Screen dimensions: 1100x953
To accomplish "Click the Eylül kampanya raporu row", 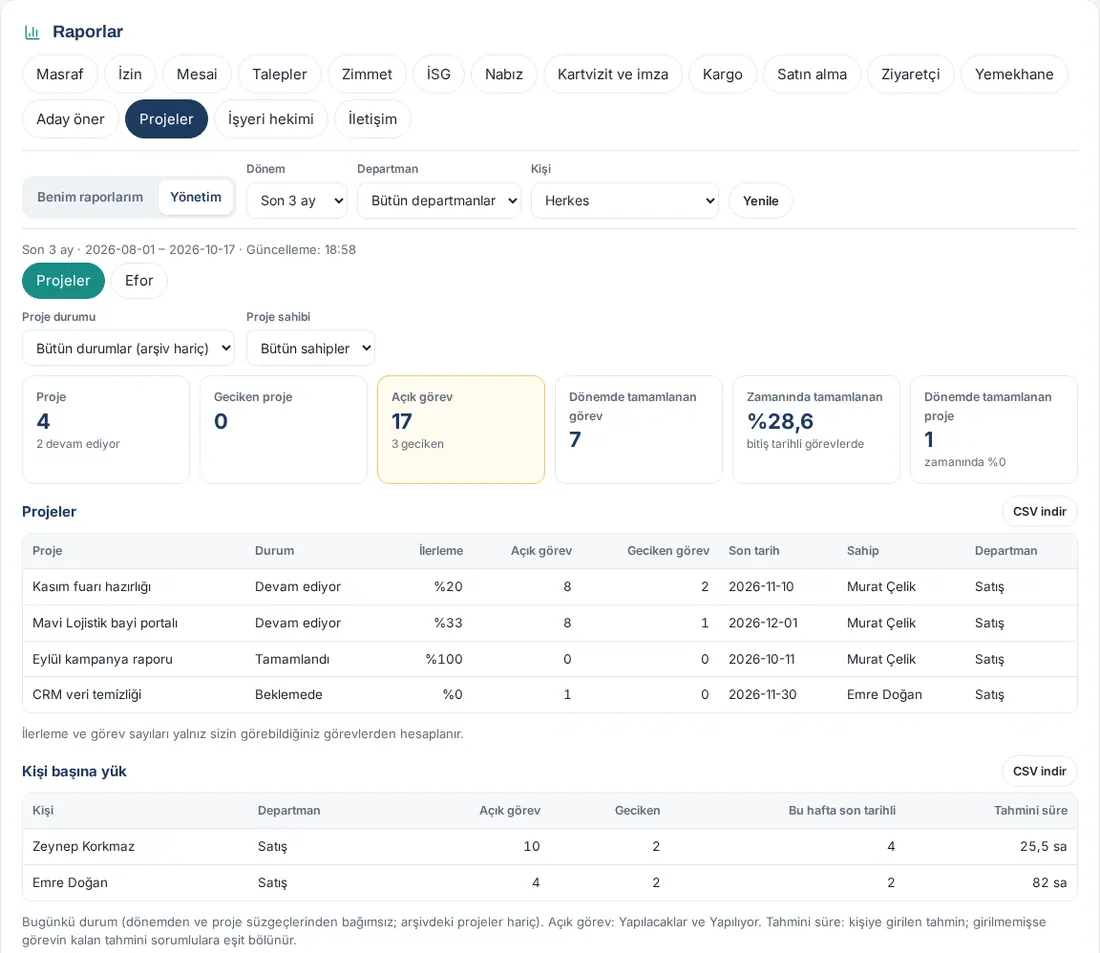I will (549, 660).
